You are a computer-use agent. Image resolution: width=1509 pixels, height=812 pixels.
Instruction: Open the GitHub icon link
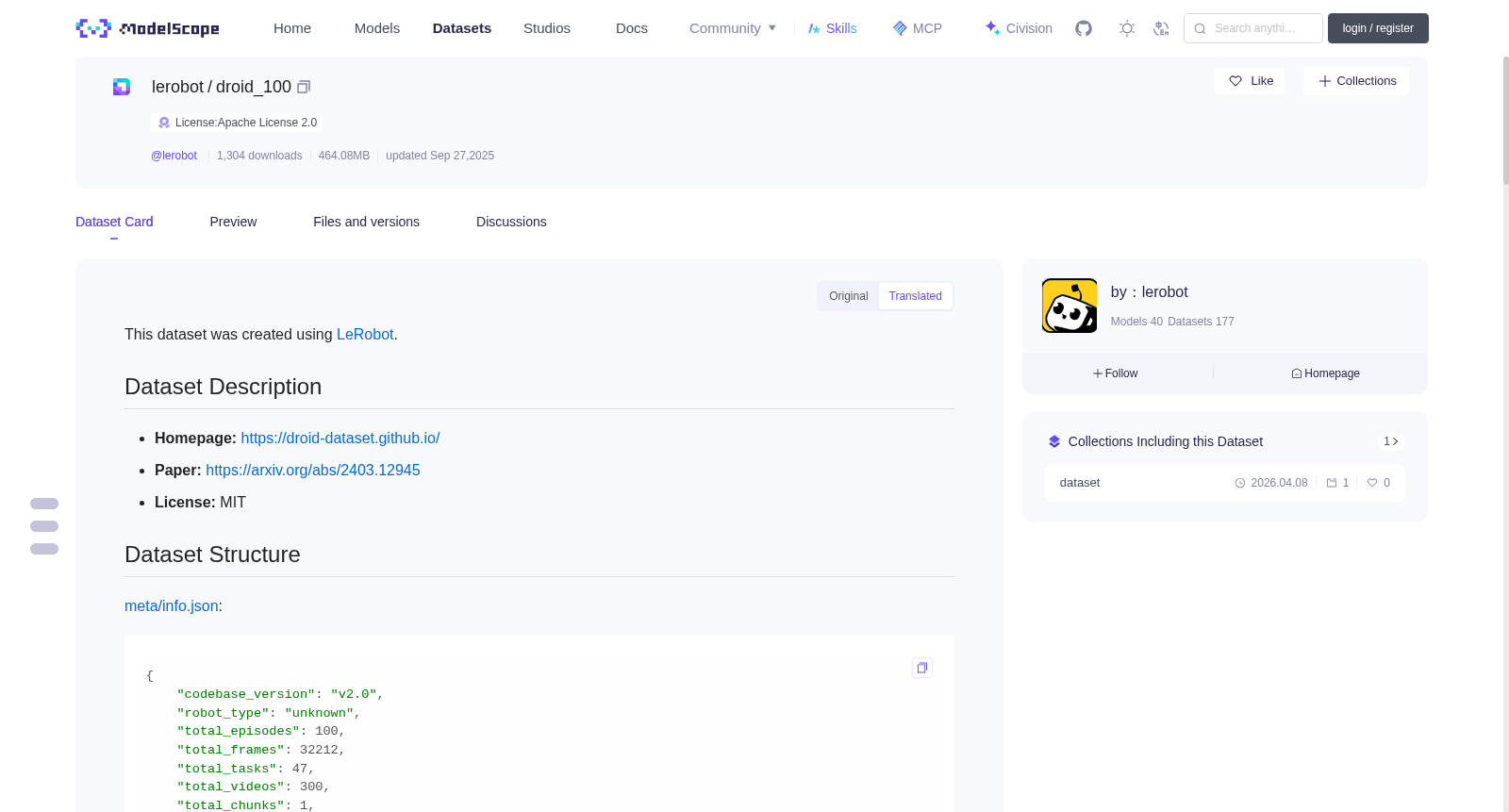[x=1084, y=28]
